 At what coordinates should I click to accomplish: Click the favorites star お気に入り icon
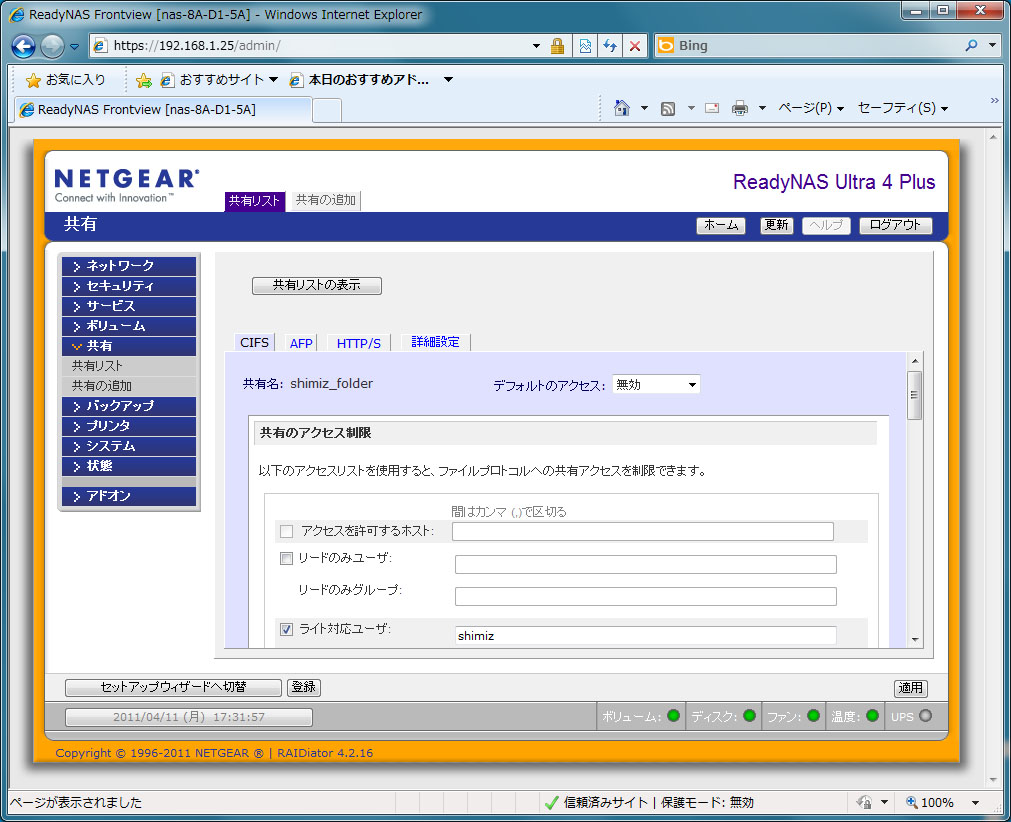[x=33, y=80]
